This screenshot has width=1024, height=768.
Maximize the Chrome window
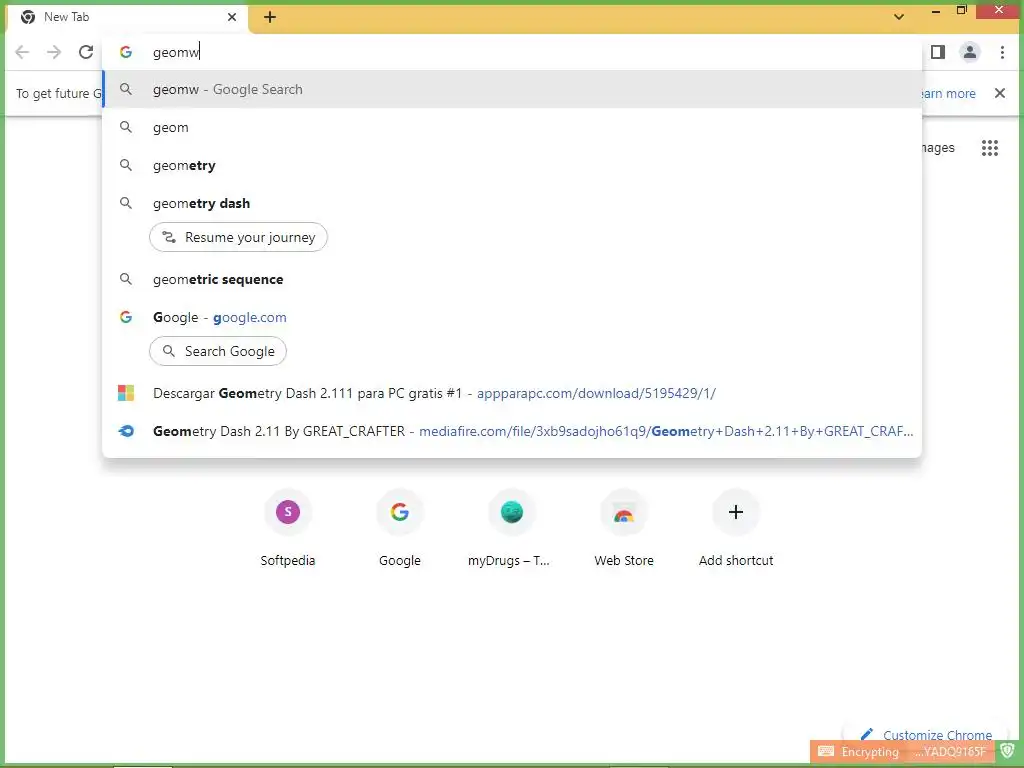coord(962,10)
